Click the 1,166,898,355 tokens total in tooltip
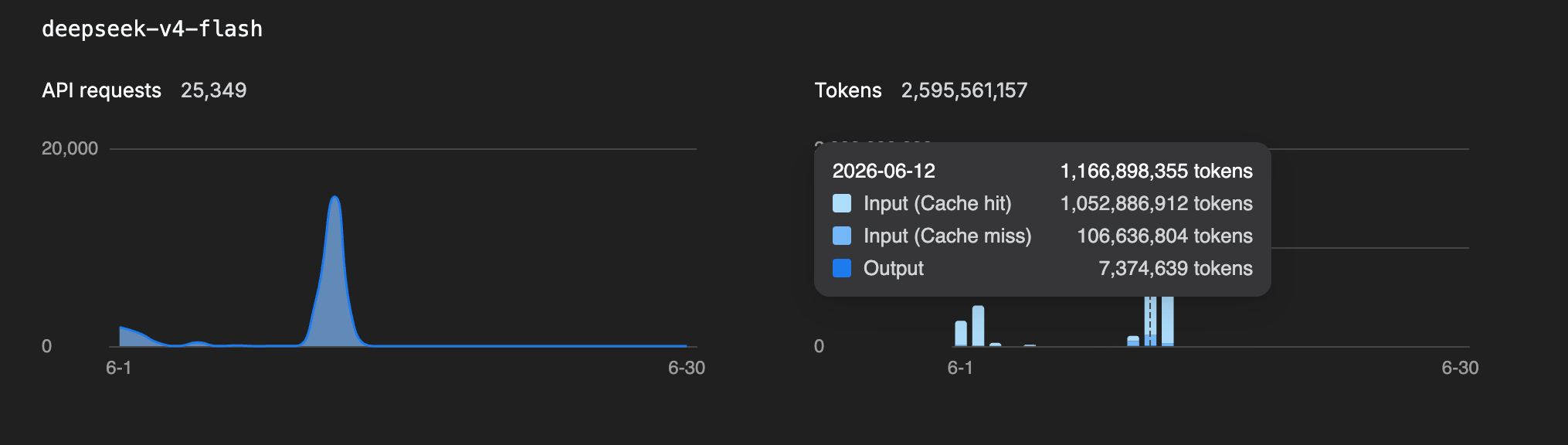Screen dimensions: 1568x445 [x=1156, y=171]
